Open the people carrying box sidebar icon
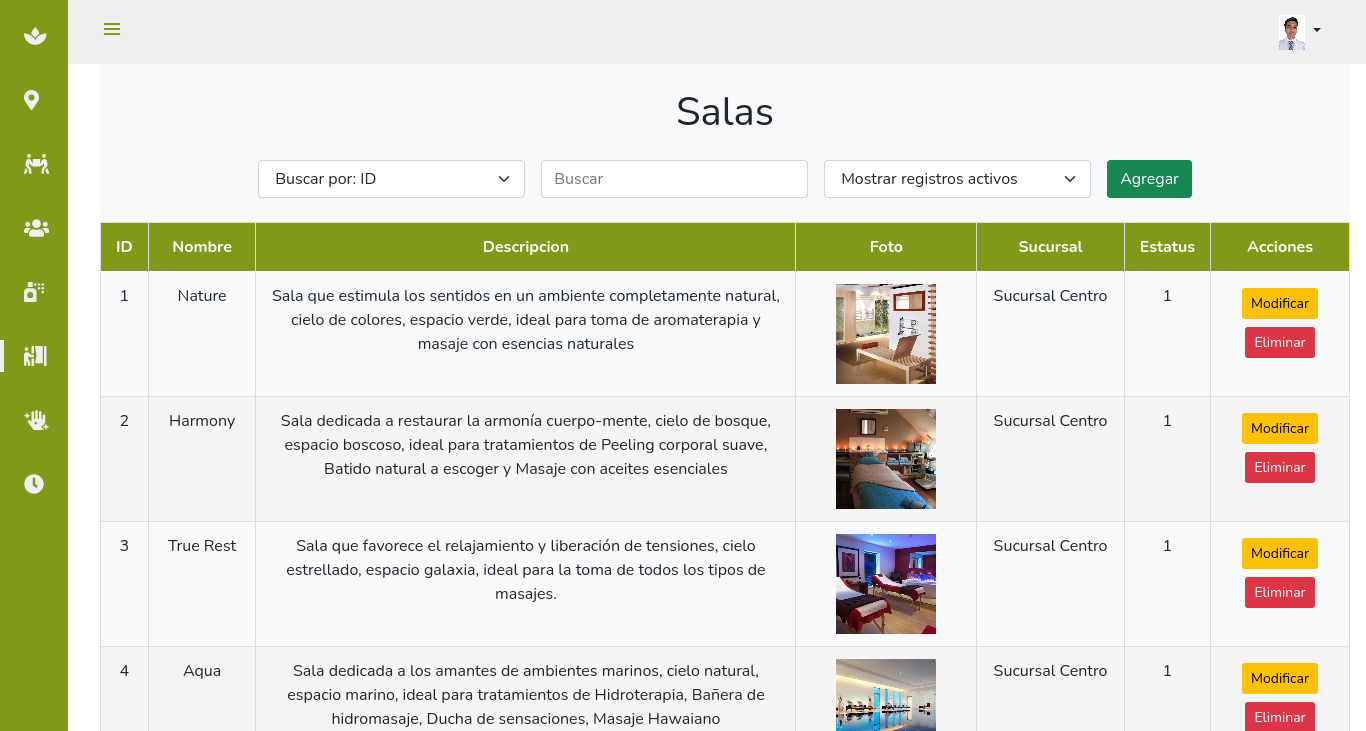The width and height of the screenshot is (1366, 731). point(36,164)
